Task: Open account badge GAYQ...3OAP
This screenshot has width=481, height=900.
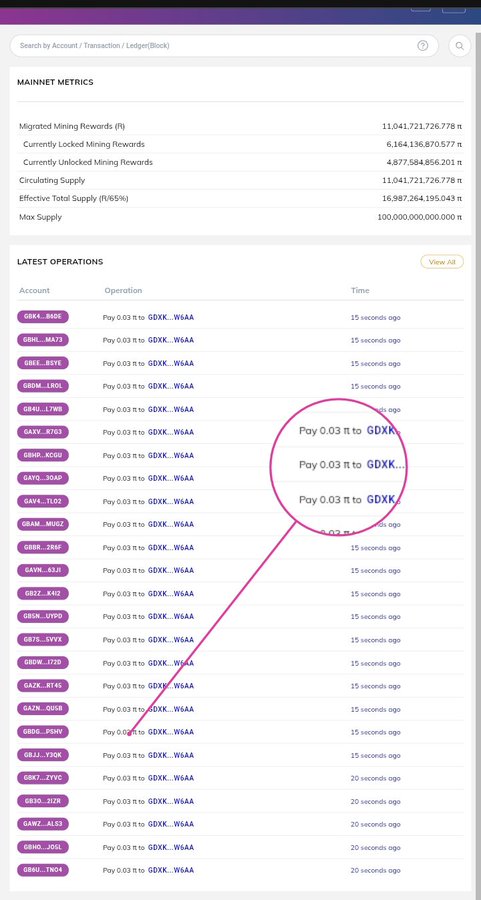Action: tap(43, 478)
